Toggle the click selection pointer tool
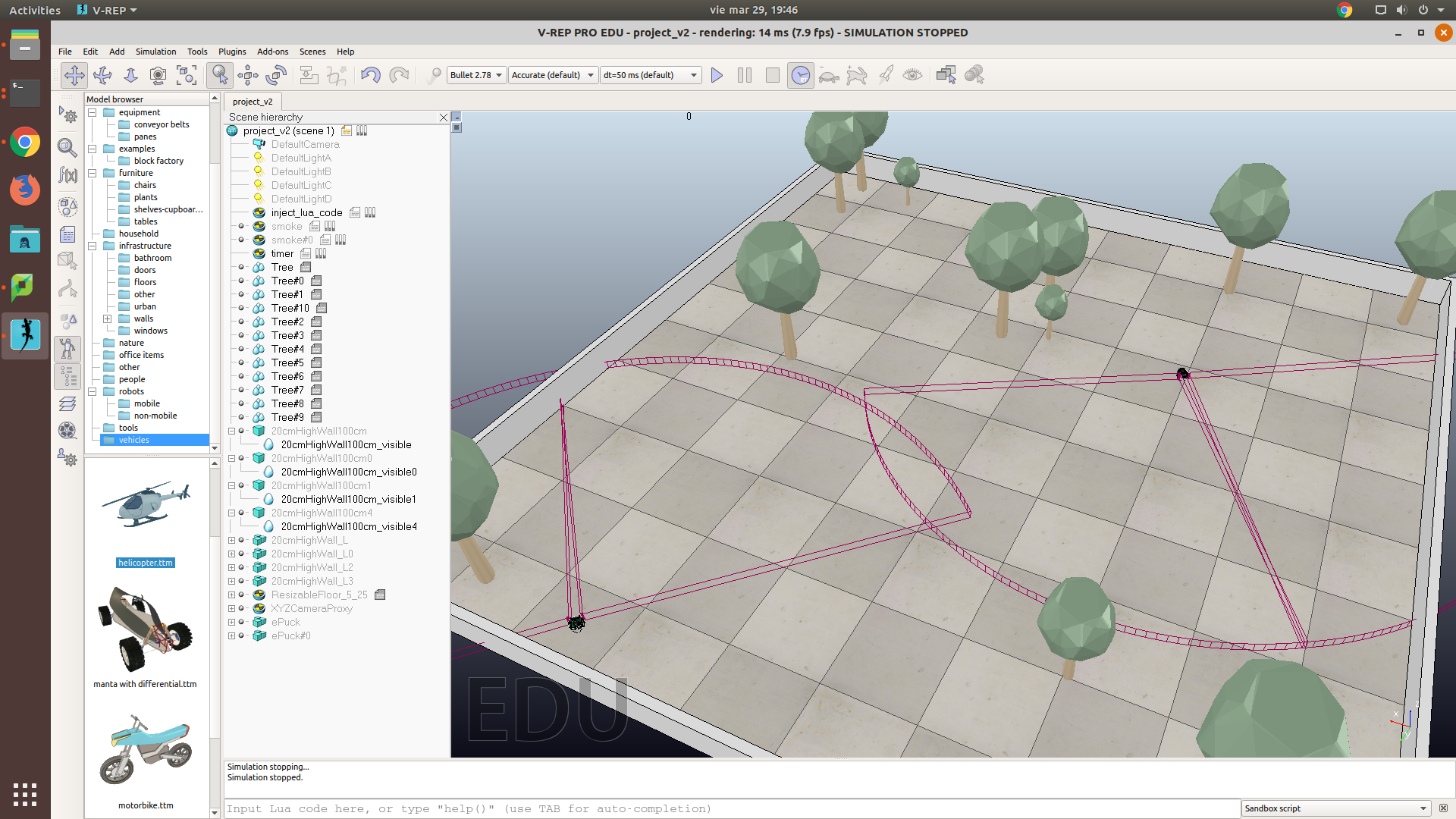Image resolution: width=1456 pixels, height=819 pixels. point(219,75)
